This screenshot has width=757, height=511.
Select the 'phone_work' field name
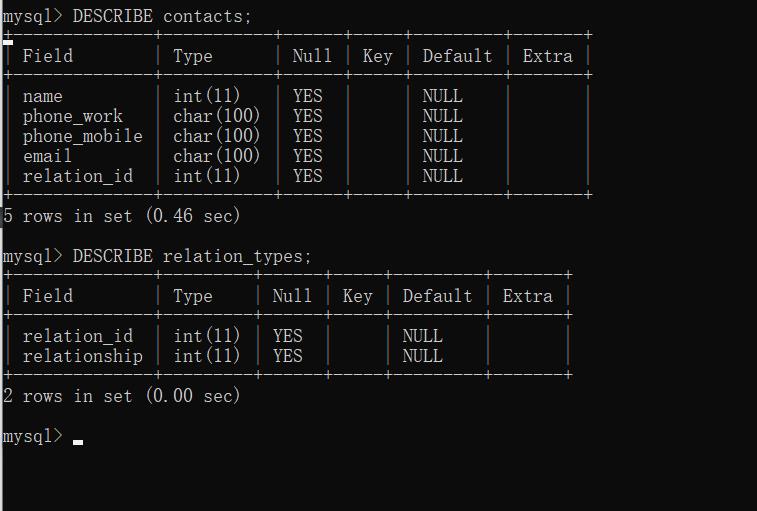click(73, 116)
